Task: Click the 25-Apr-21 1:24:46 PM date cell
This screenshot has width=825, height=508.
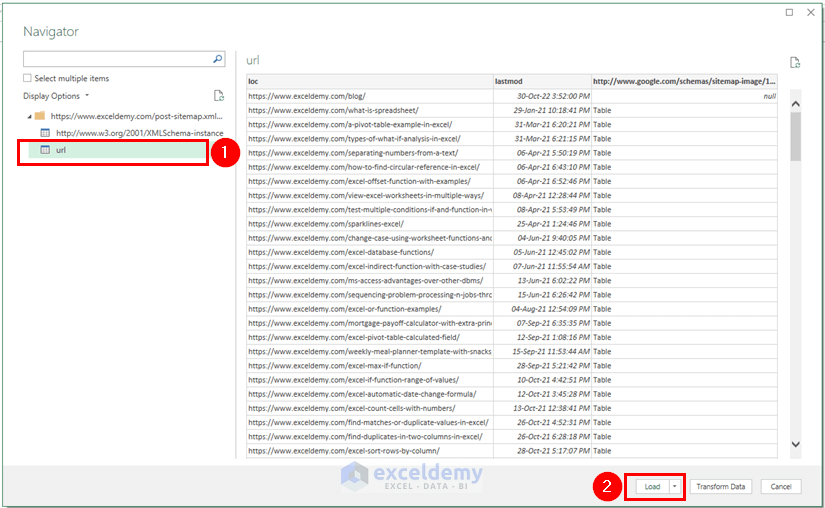Action: (542, 224)
